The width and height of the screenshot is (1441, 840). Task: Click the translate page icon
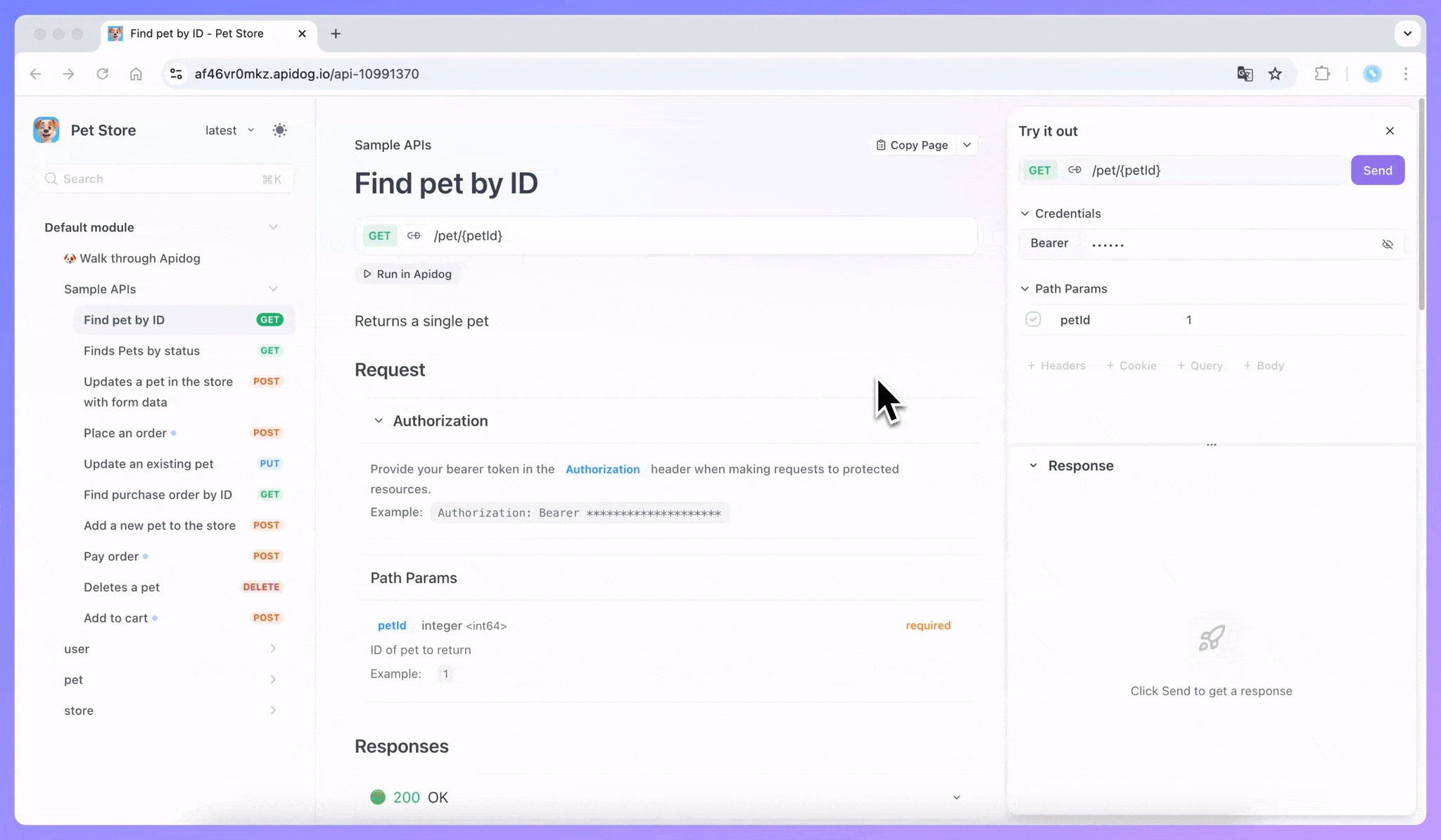pos(1245,74)
